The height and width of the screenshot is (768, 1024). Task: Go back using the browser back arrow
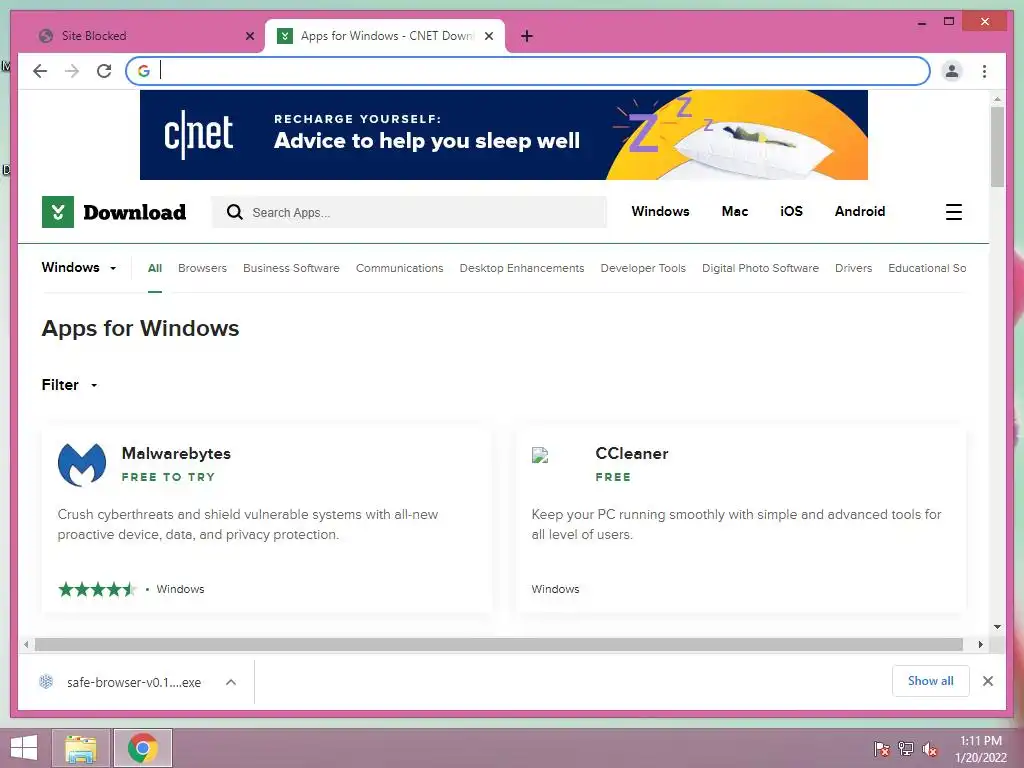point(40,71)
